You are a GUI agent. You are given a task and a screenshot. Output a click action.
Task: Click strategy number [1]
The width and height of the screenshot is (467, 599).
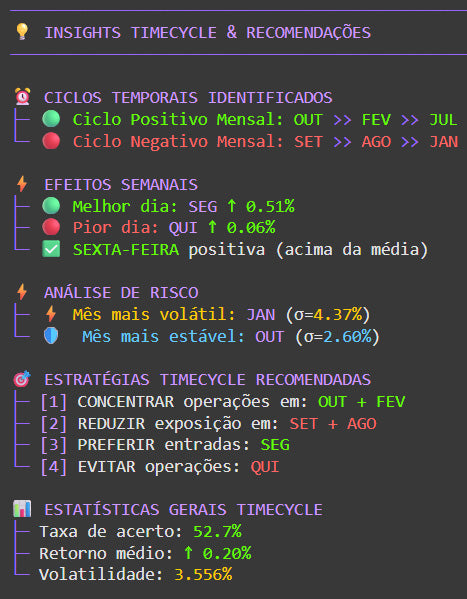54,402
